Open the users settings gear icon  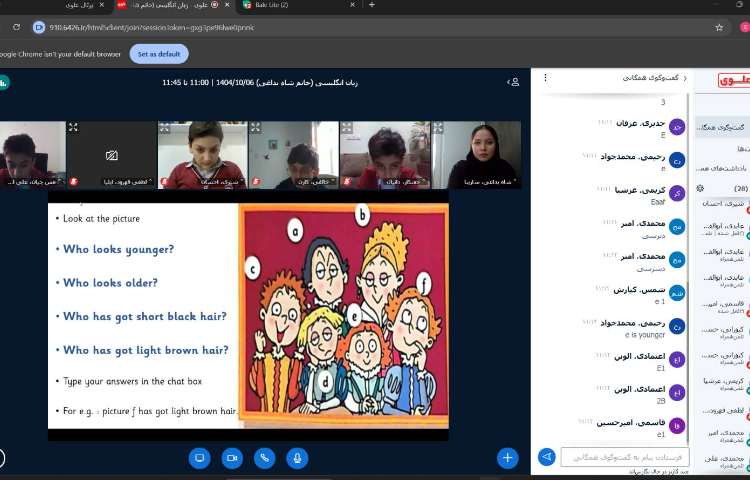pyautogui.click(x=699, y=188)
